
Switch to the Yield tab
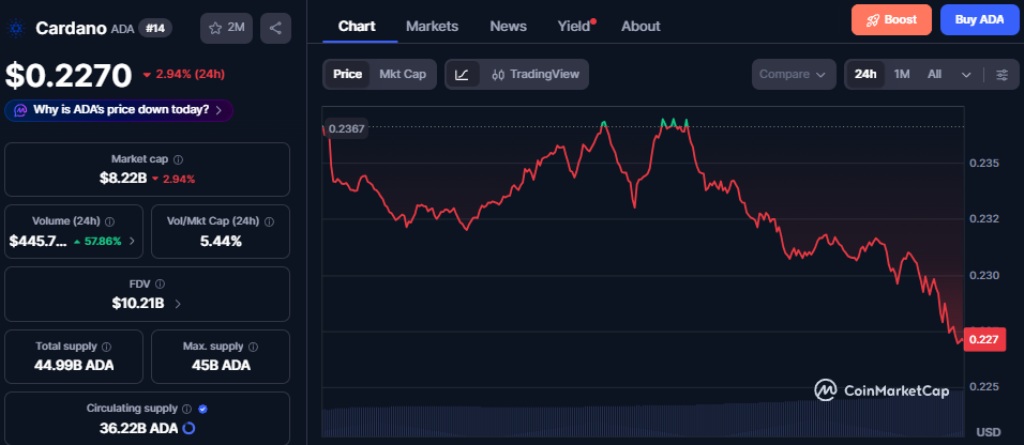click(x=576, y=26)
